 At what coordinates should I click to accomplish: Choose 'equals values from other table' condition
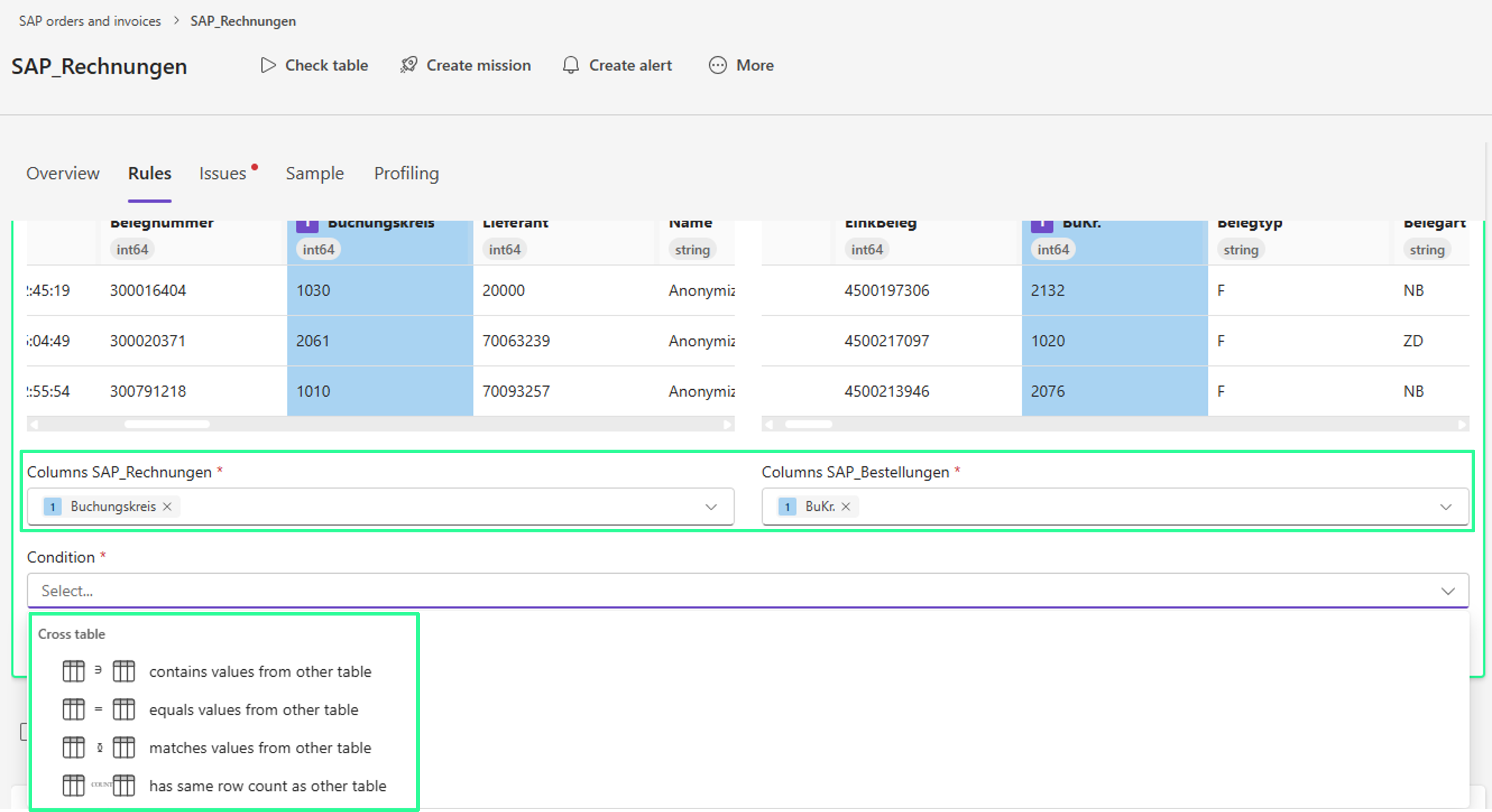pyautogui.click(x=253, y=710)
